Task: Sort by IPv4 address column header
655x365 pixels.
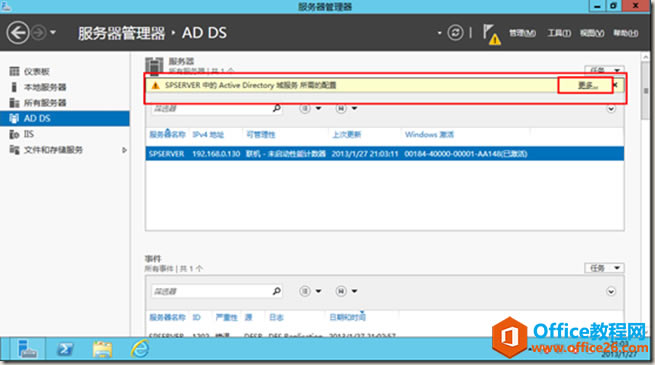Action: tap(208, 134)
